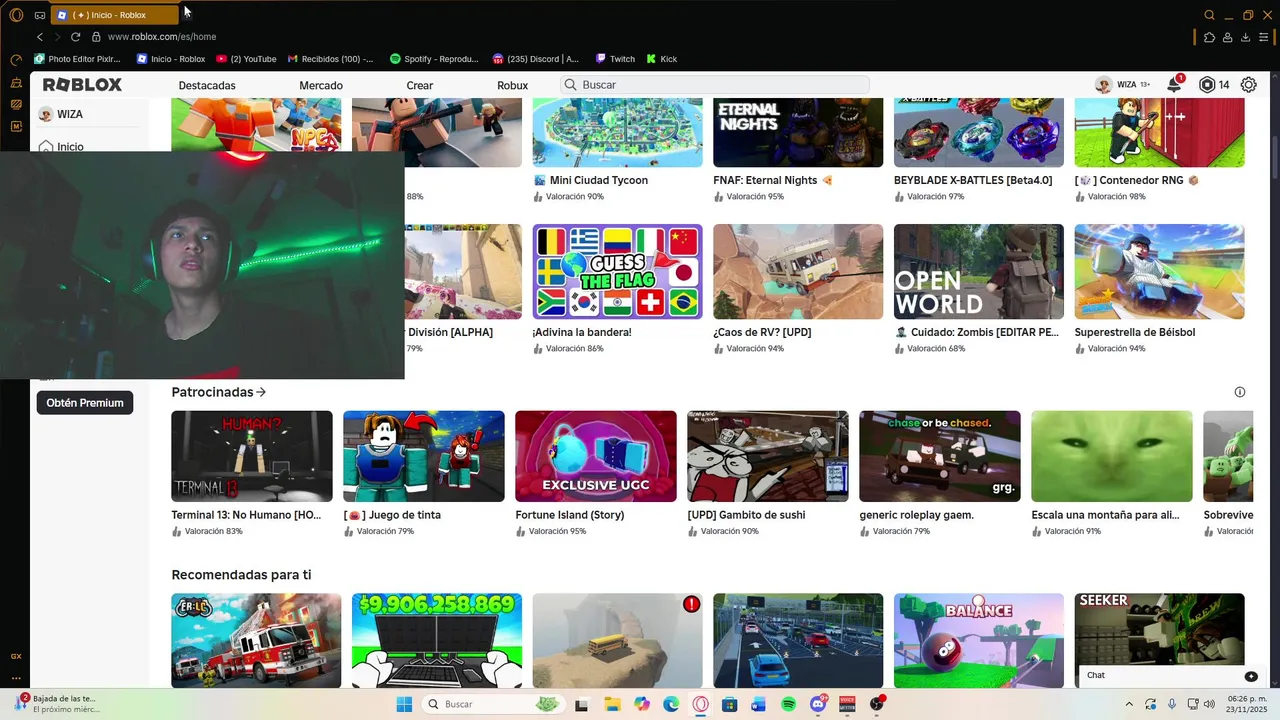Open the browser profile icon
Viewport: 1280px width, 720px height.
[1227, 37]
